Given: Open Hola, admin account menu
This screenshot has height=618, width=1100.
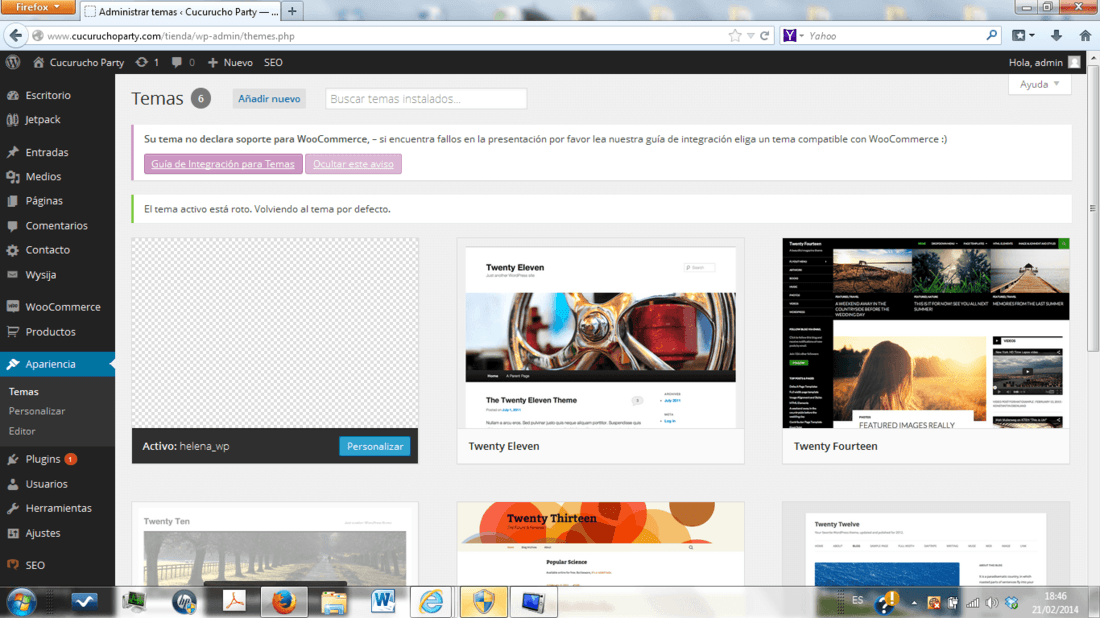Looking at the screenshot, I should pyautogui.click(x=1044, y=62).
